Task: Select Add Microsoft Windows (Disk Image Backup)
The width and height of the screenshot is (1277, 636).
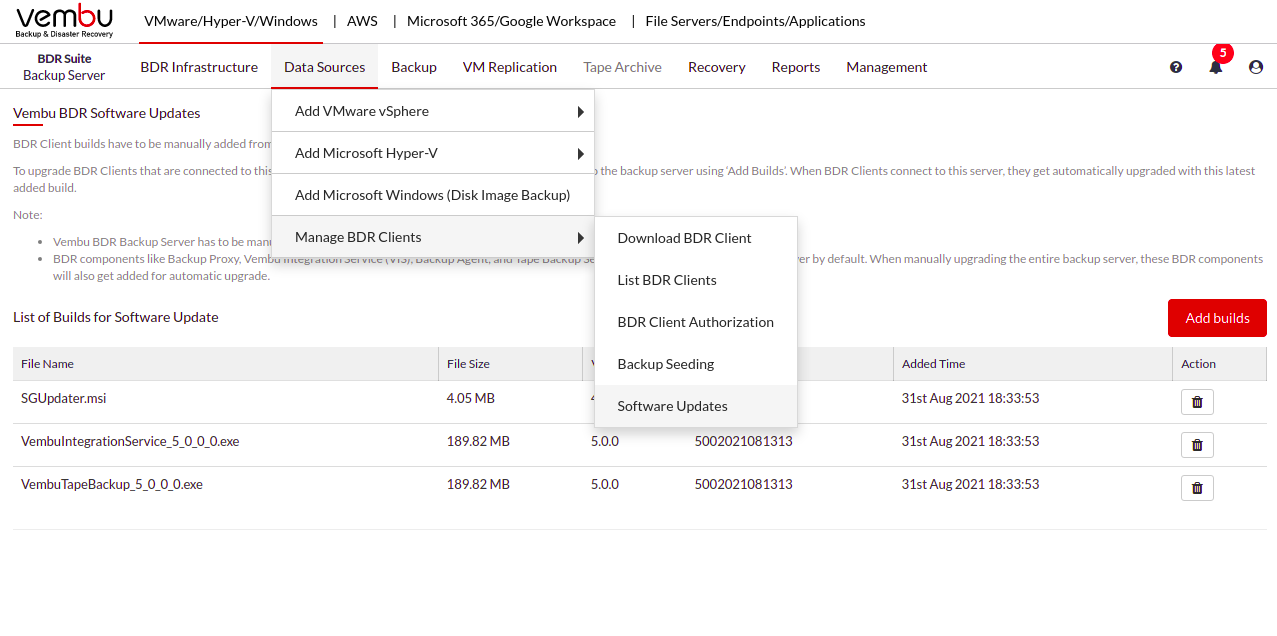Action: pyautogui.click(x=432, y=195)
